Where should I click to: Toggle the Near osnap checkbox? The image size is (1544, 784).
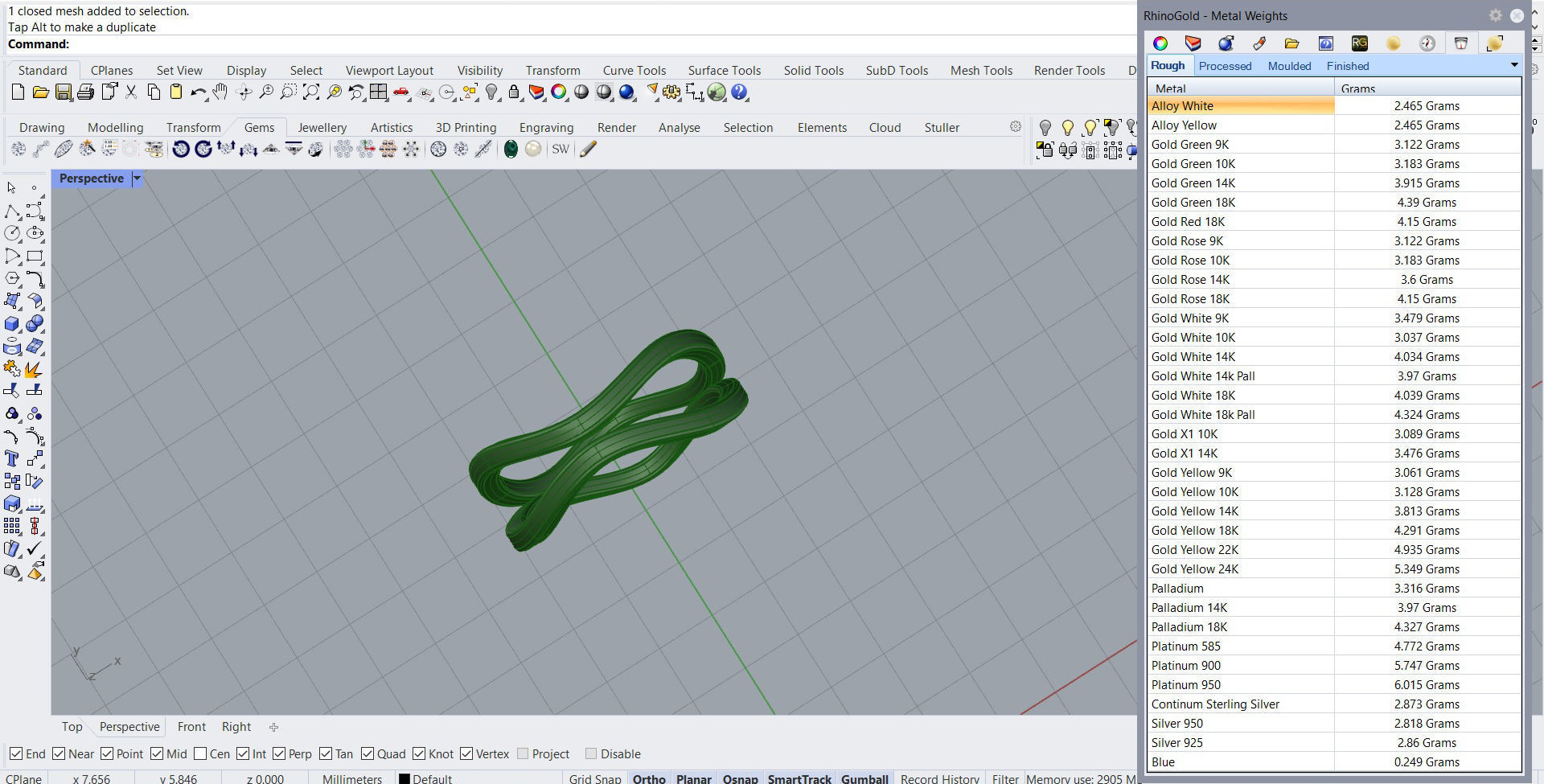[x=59, y=753]
